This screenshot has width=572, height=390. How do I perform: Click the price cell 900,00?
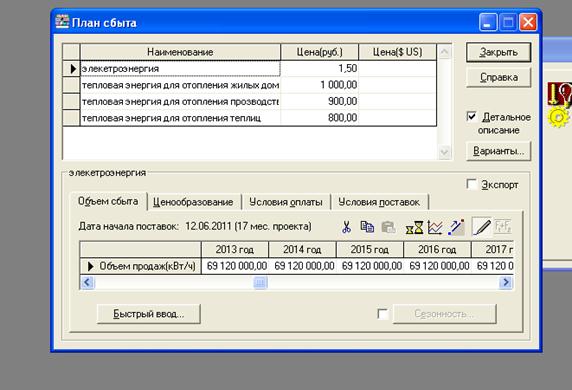[320, 101]
